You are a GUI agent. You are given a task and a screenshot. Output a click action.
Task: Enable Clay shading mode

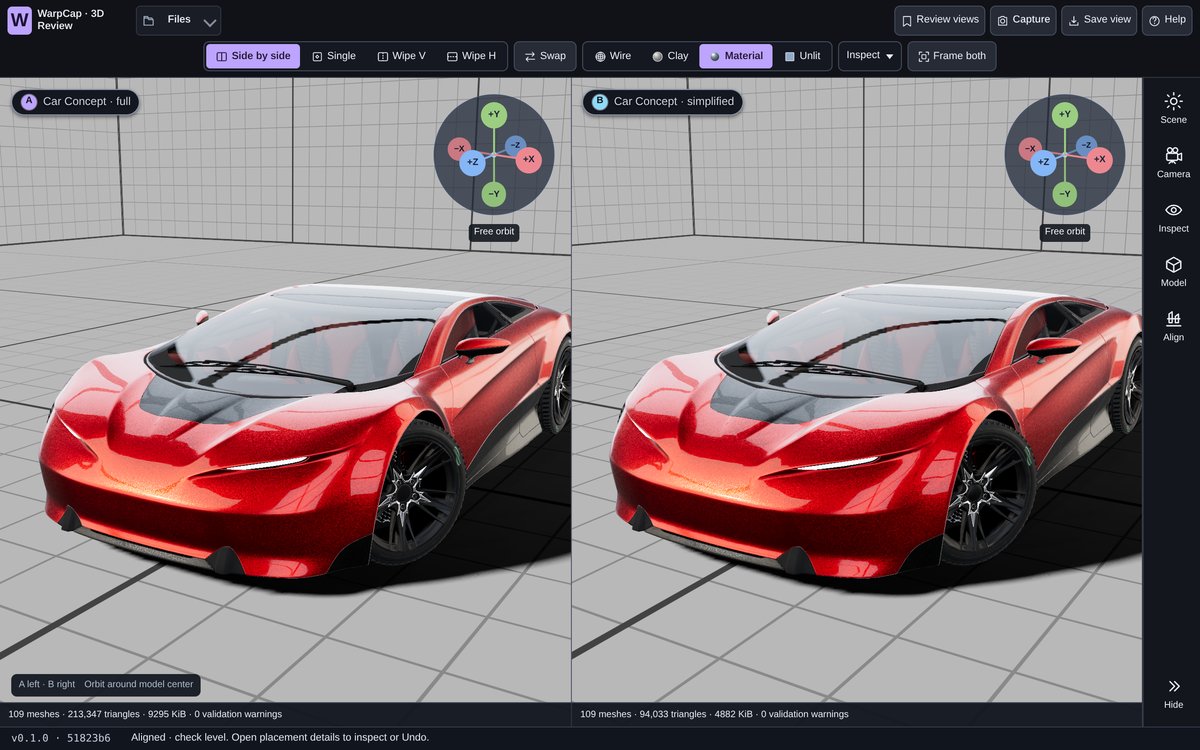(x=670, y=56)
